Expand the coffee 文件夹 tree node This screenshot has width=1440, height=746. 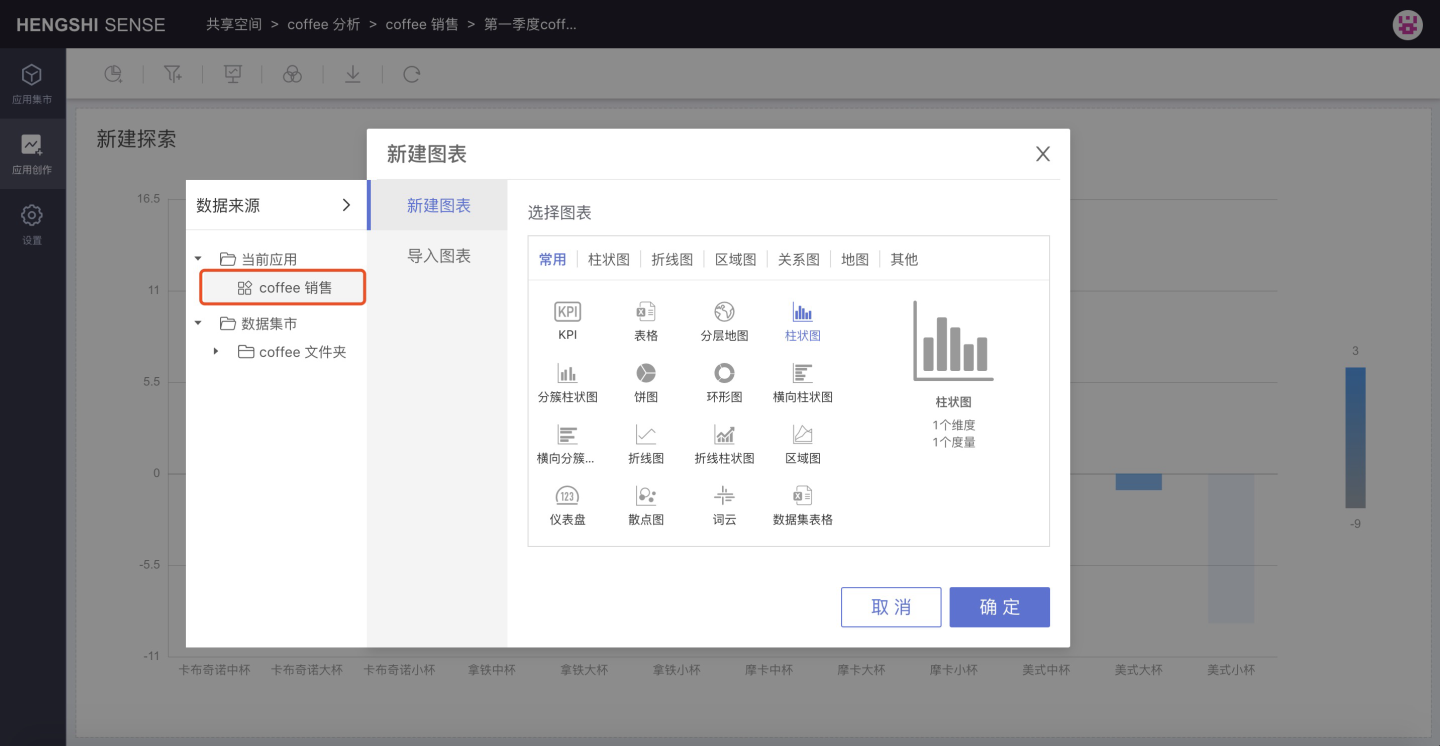[216, 352]
